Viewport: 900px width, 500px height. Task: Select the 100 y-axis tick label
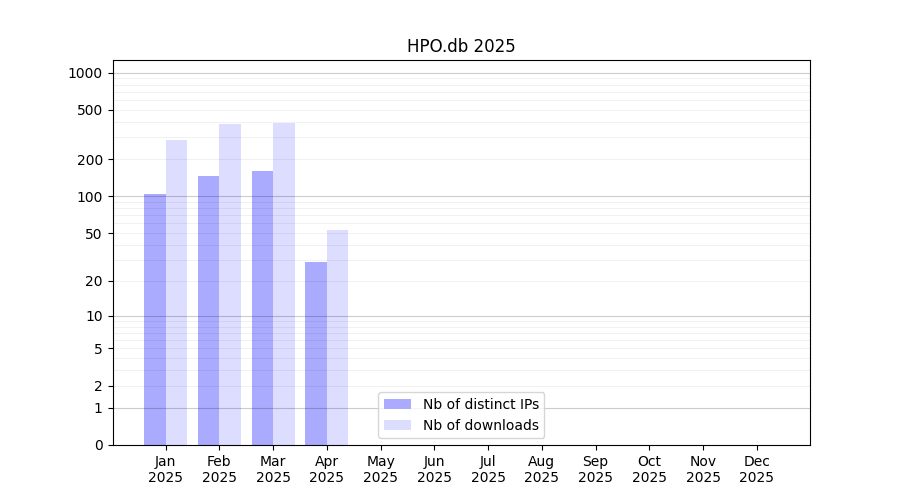tap(90, 197)
